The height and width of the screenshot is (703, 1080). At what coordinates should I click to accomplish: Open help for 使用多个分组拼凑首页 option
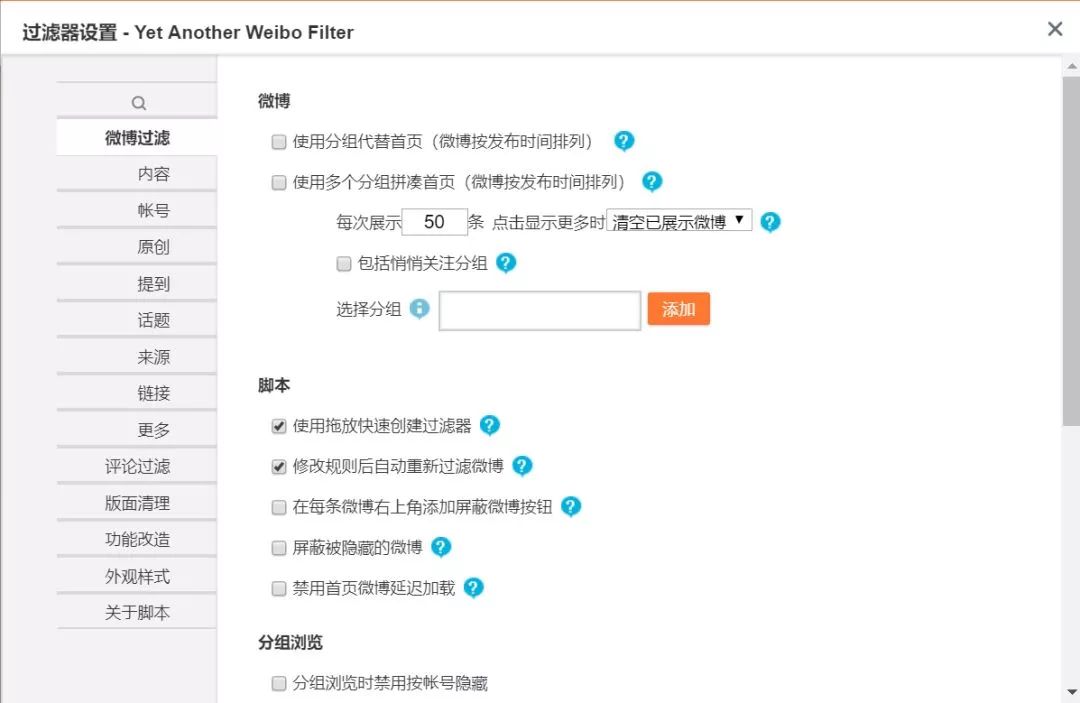click(x=651, y=181)
